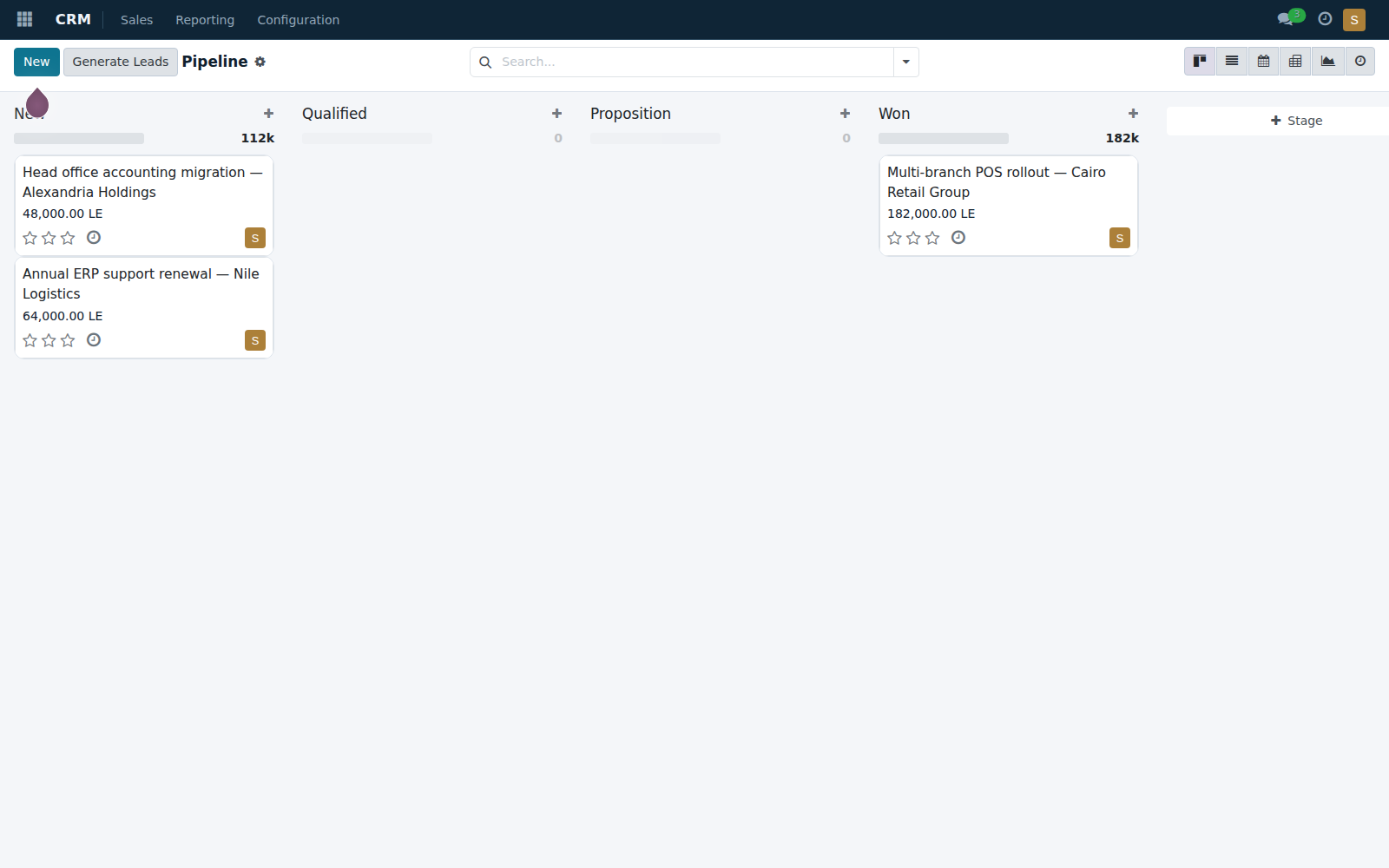The image size is (1389, 868).
Task: Switch to Graph view
Action: (x=1327, y=62)
